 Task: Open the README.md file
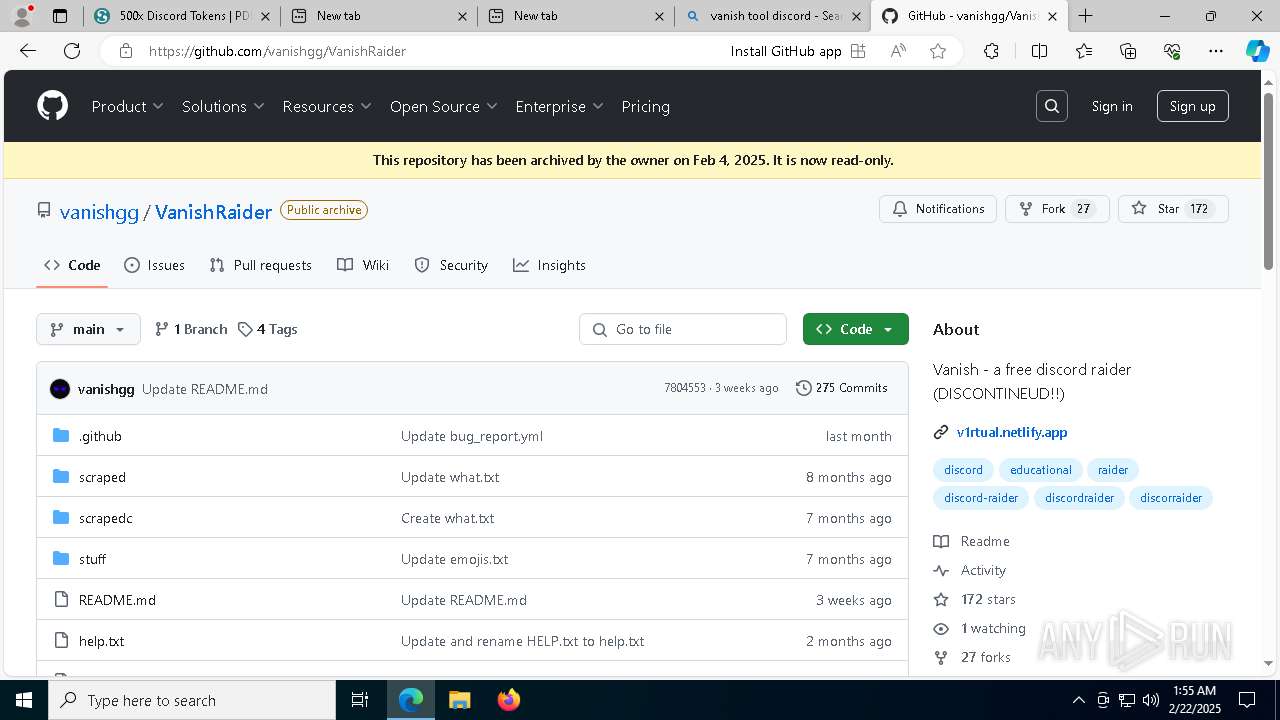[x=117, y=600]
